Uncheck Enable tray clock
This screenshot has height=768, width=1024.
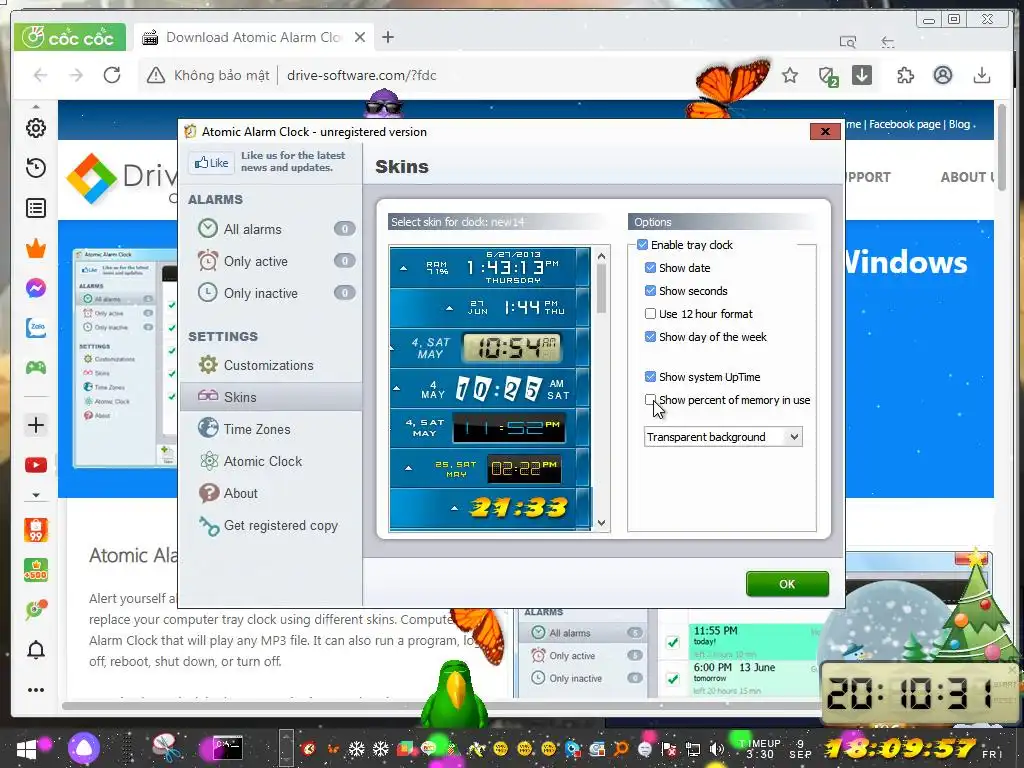tap(643, 245)
